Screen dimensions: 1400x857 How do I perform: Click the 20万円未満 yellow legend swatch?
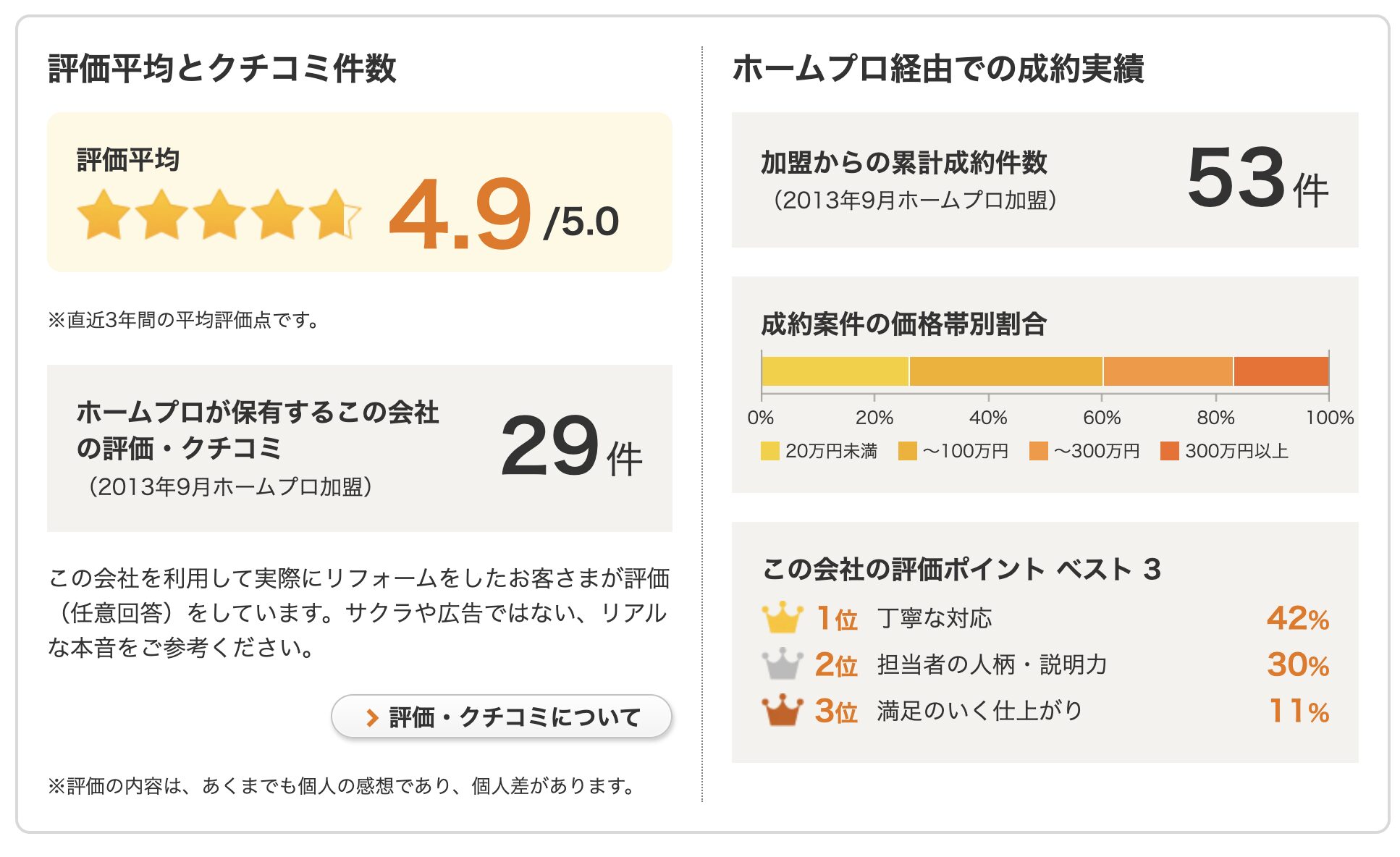(769, 451)
